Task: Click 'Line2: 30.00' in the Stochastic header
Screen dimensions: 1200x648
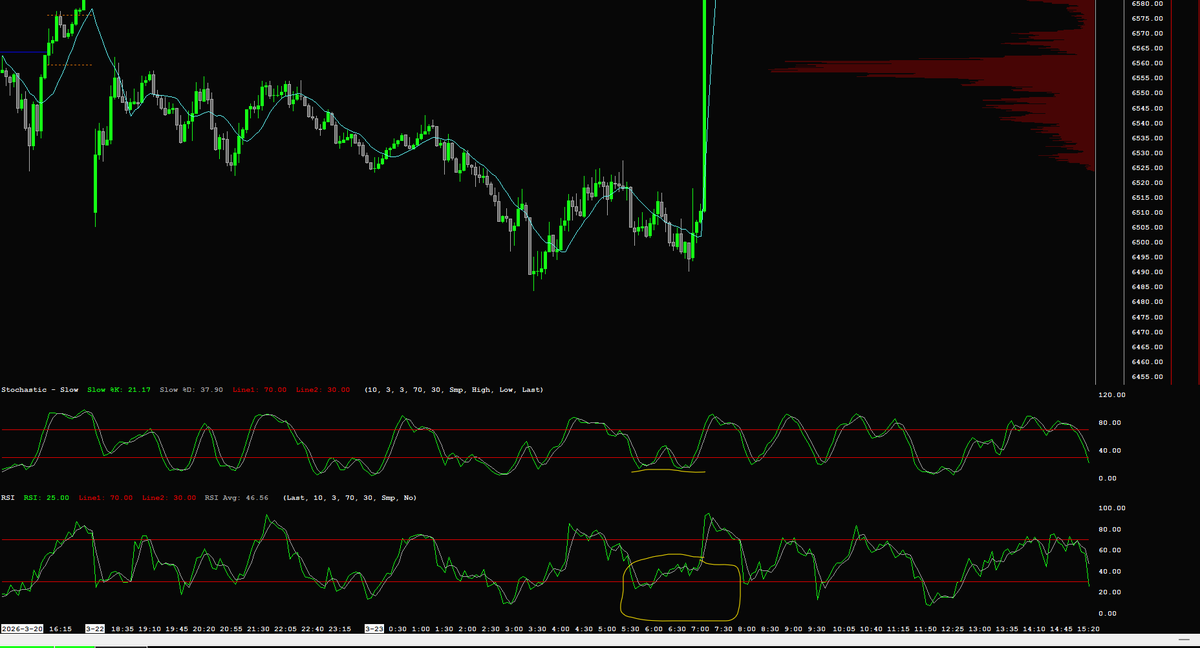Action: 323,389
